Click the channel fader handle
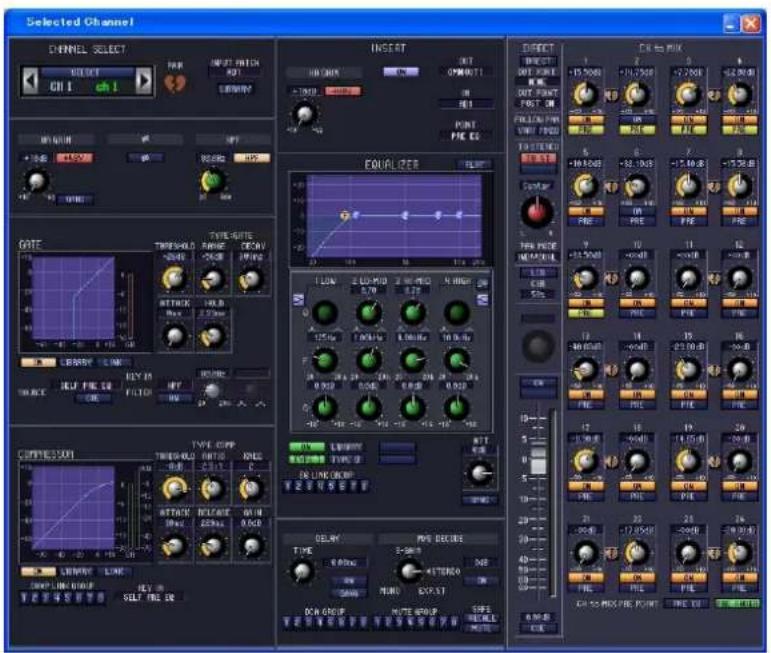The image size is (771, 653). click(x=538, y=461)
